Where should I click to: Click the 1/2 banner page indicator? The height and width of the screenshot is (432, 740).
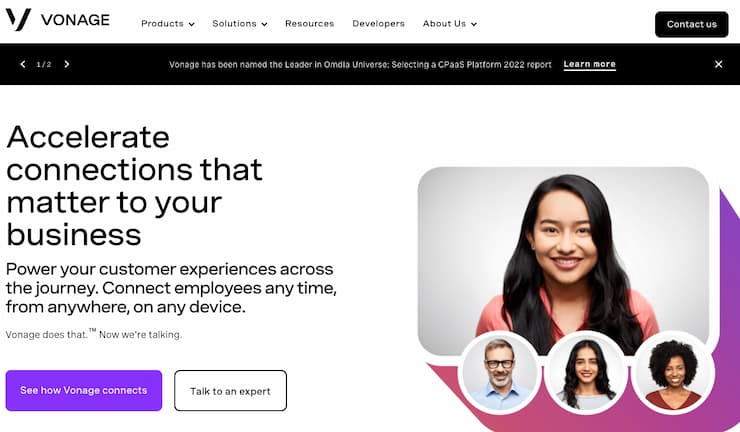[x=44, y=64]
